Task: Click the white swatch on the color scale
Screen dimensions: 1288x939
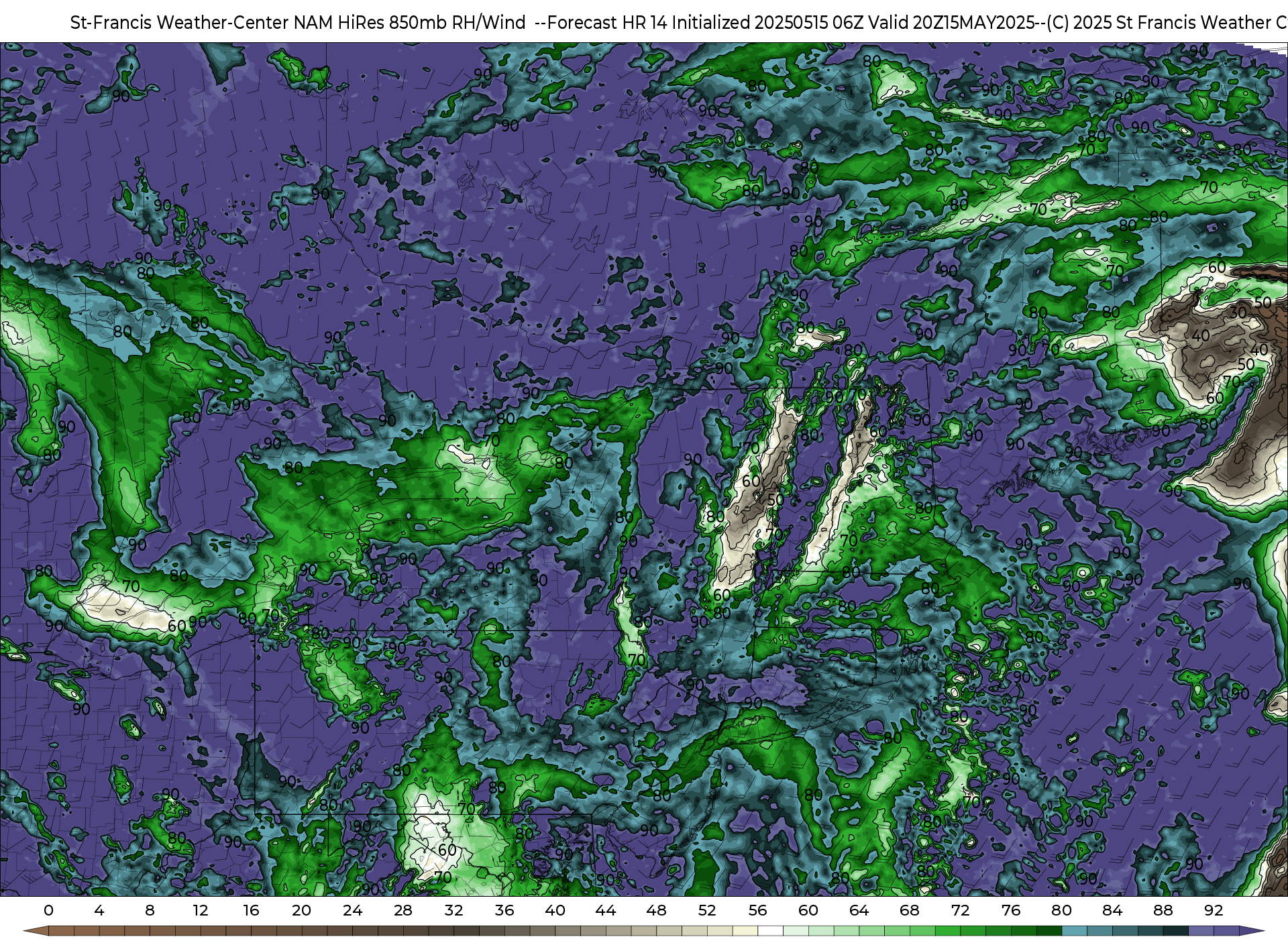Action: coord(770,931)
